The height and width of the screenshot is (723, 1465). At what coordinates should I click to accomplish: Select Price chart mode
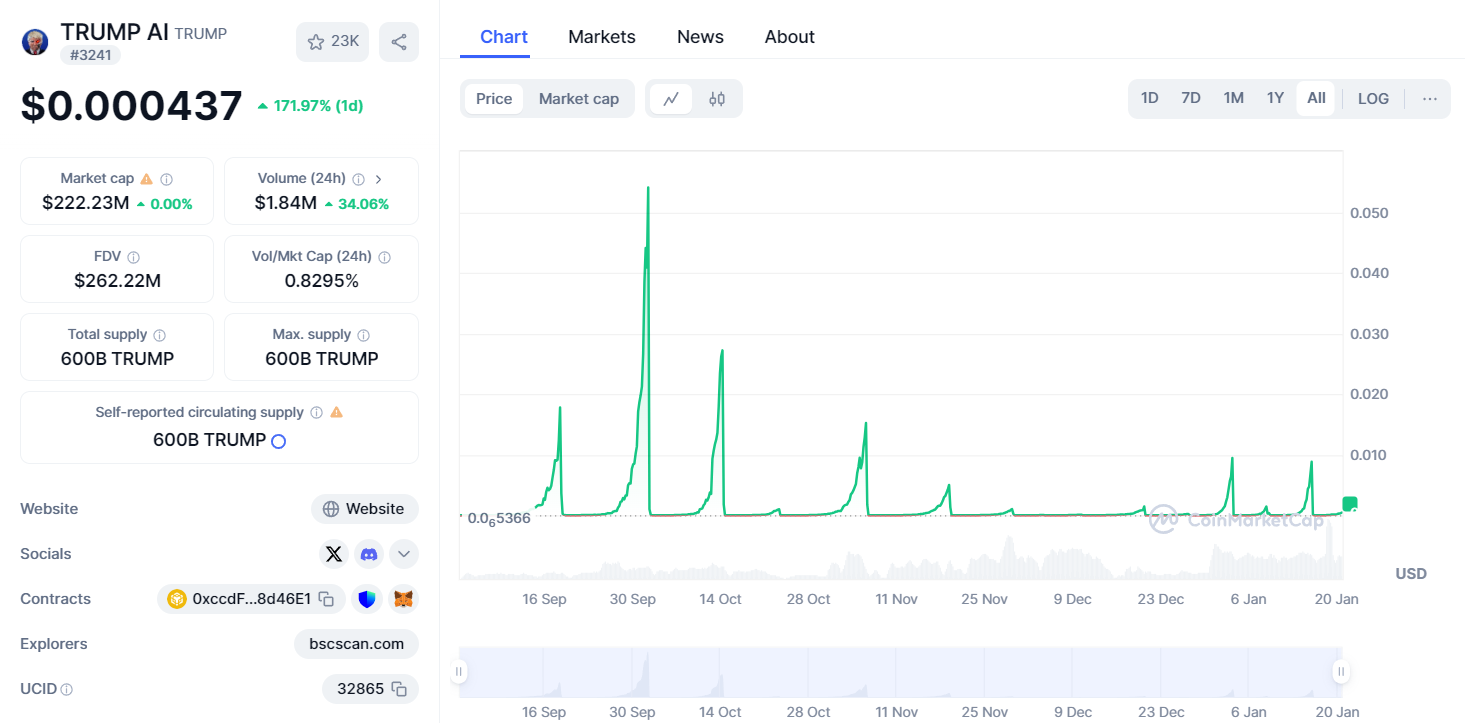494,99
